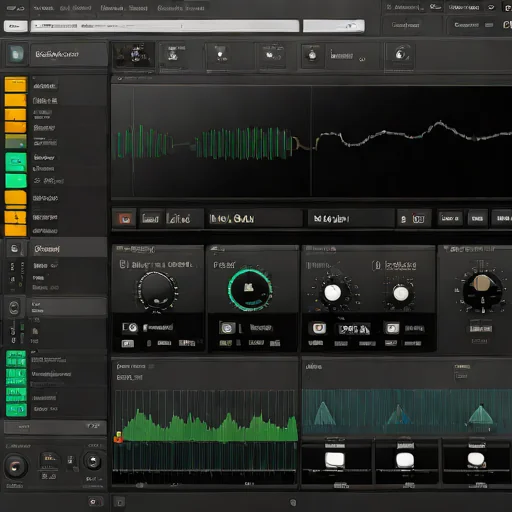Adjust the green-ringed circular knob

pyautogui.click(x=250, y=289)
